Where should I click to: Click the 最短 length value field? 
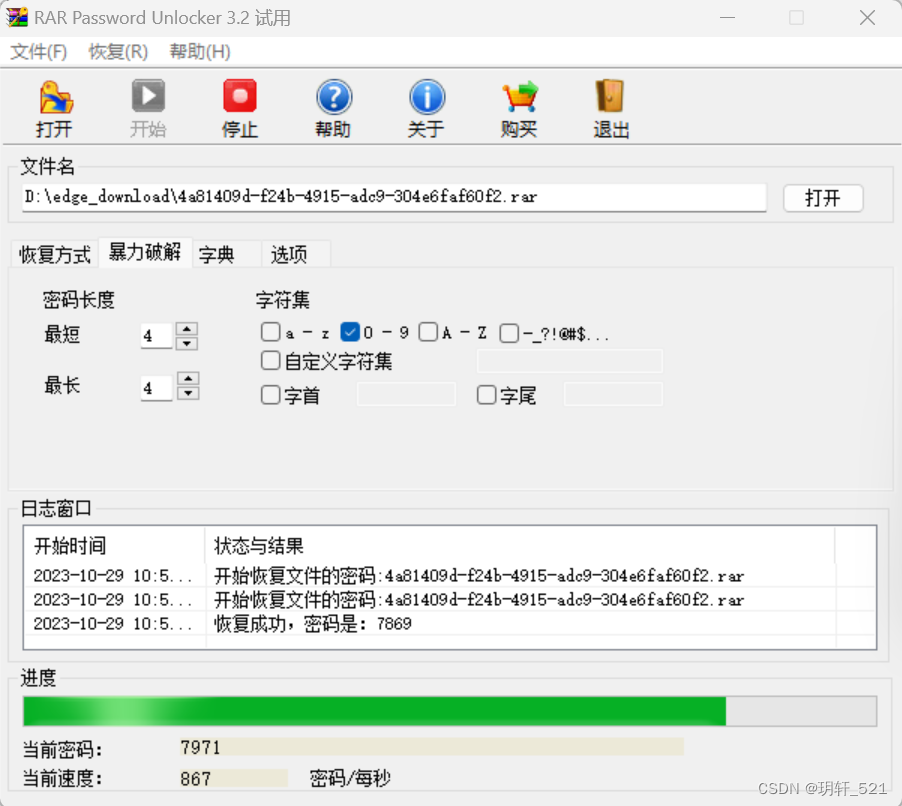pyautogui.click(x=157, y=336)
